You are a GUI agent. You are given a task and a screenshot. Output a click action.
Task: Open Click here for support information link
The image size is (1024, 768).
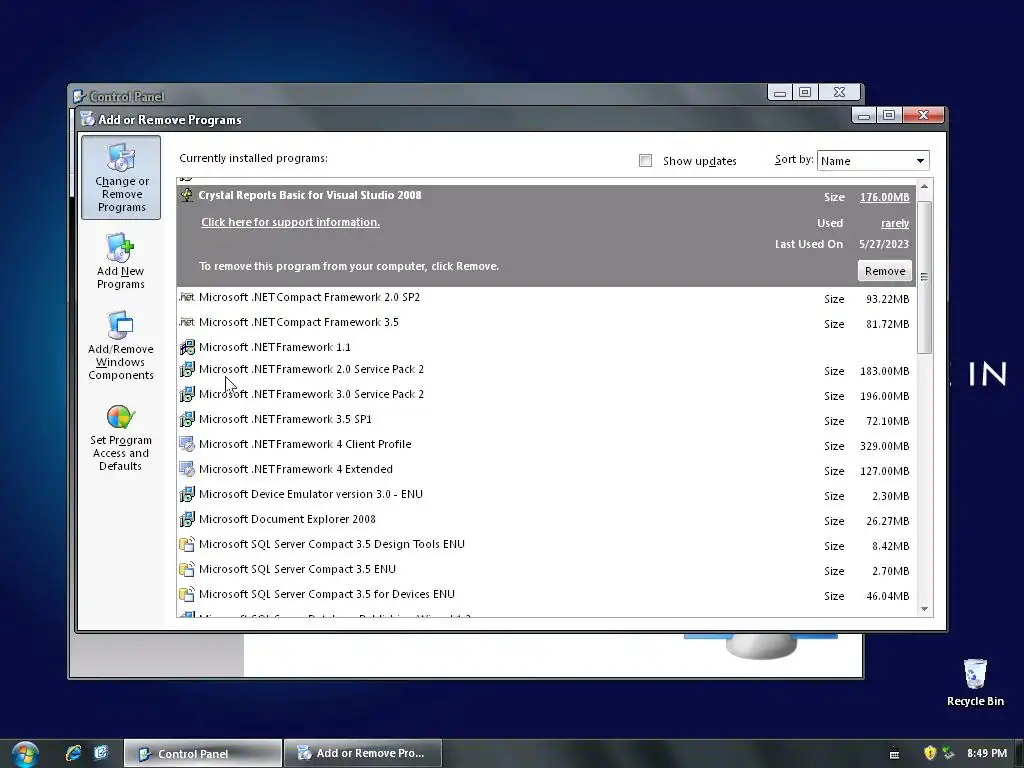tap(291, 222)
